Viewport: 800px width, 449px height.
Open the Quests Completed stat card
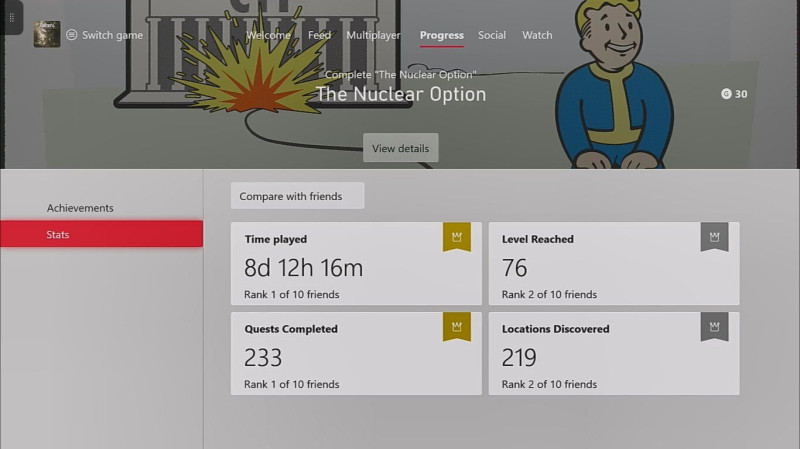(x=356, y=353)
